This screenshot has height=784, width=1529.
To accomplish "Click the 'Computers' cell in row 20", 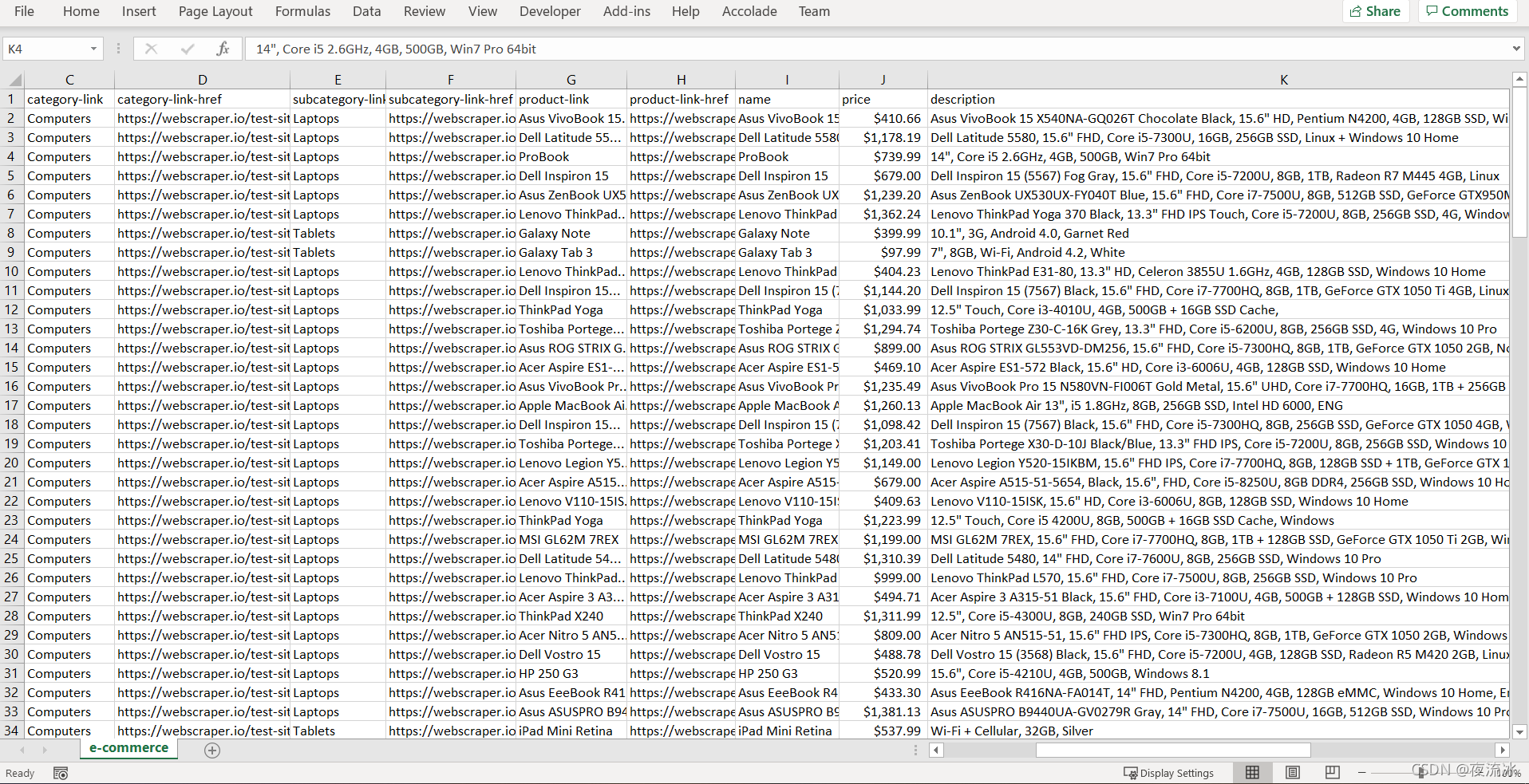I will click(x=69, y=463).
